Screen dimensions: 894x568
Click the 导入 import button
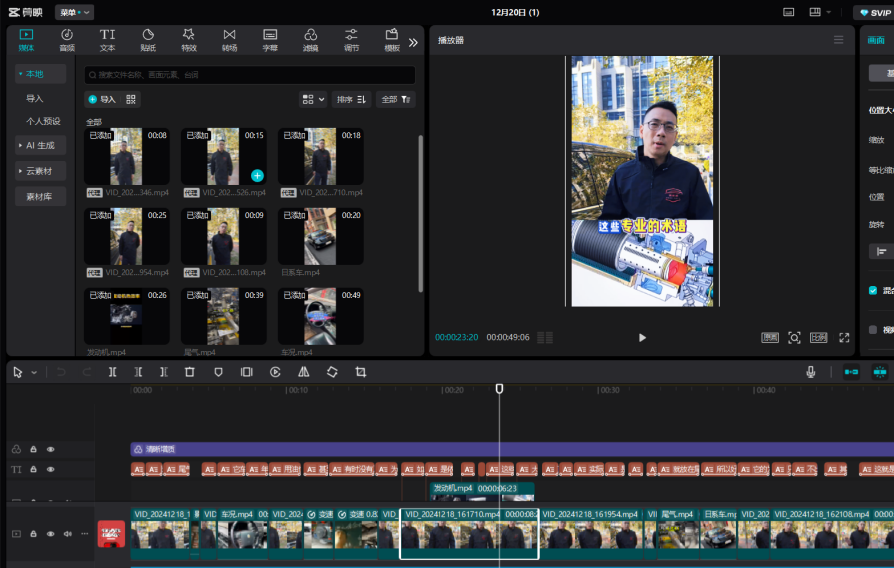tap(101, 99)
